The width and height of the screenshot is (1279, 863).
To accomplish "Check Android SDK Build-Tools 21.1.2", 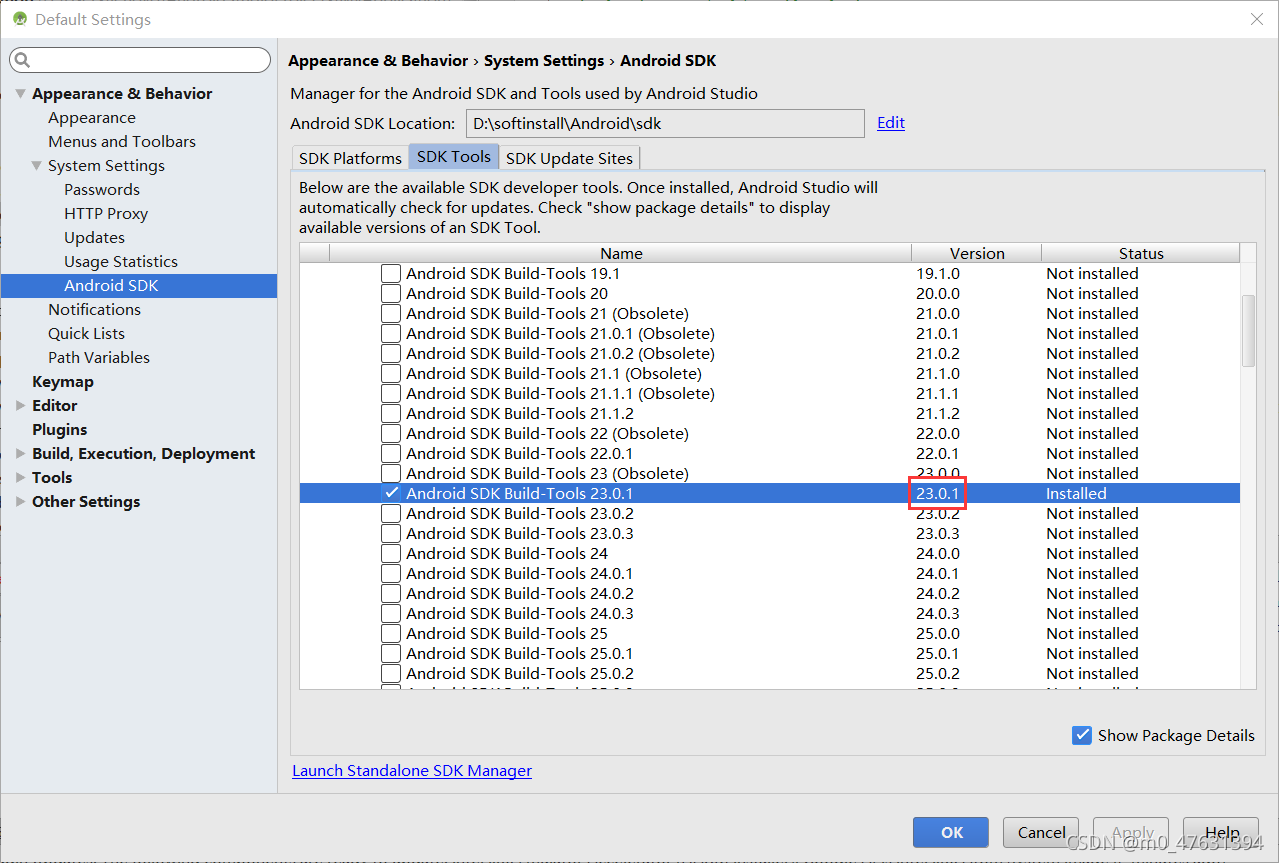I will (x=391, y=413).
